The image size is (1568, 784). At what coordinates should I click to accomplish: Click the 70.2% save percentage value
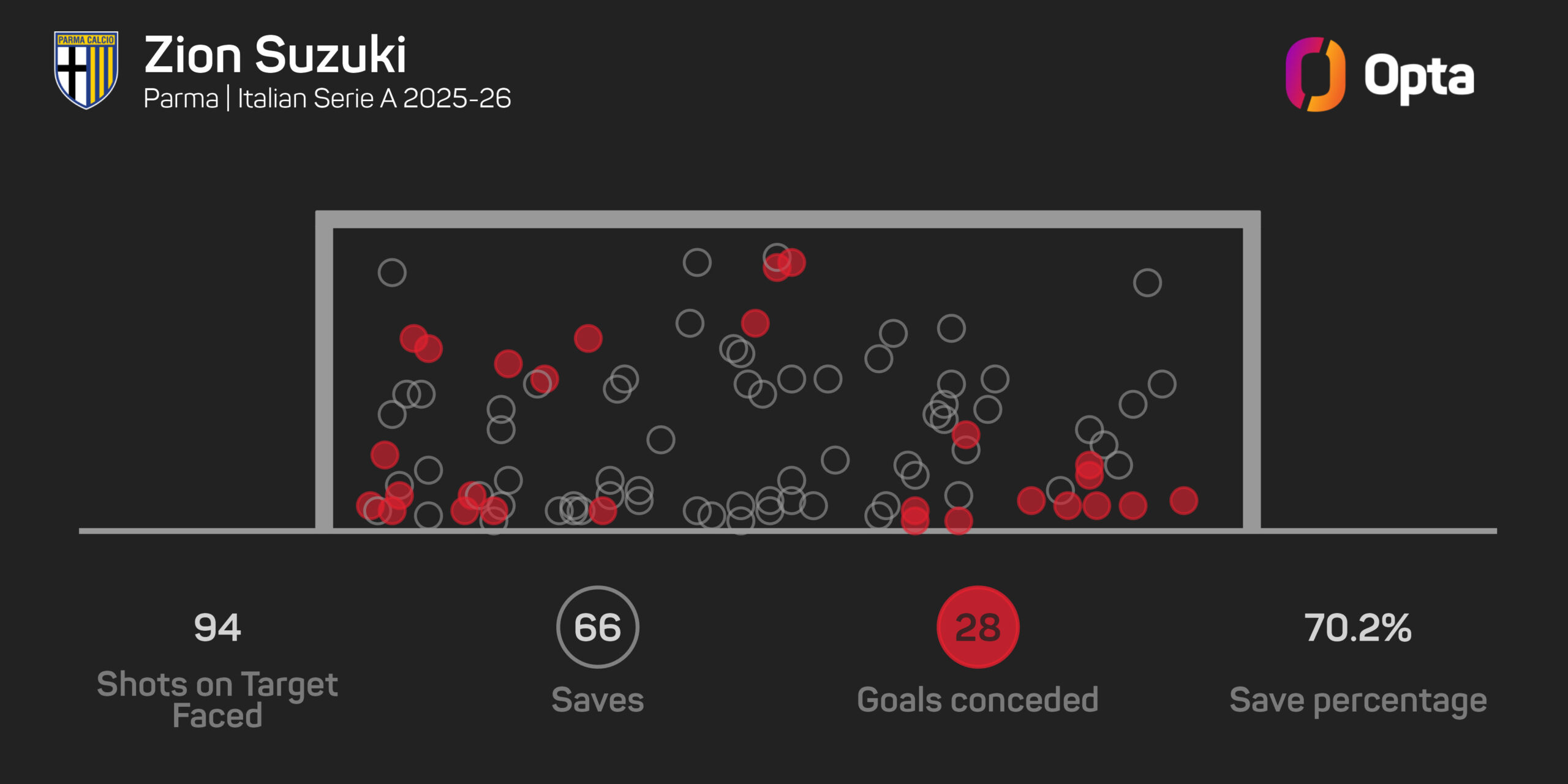click(1358, 628)
